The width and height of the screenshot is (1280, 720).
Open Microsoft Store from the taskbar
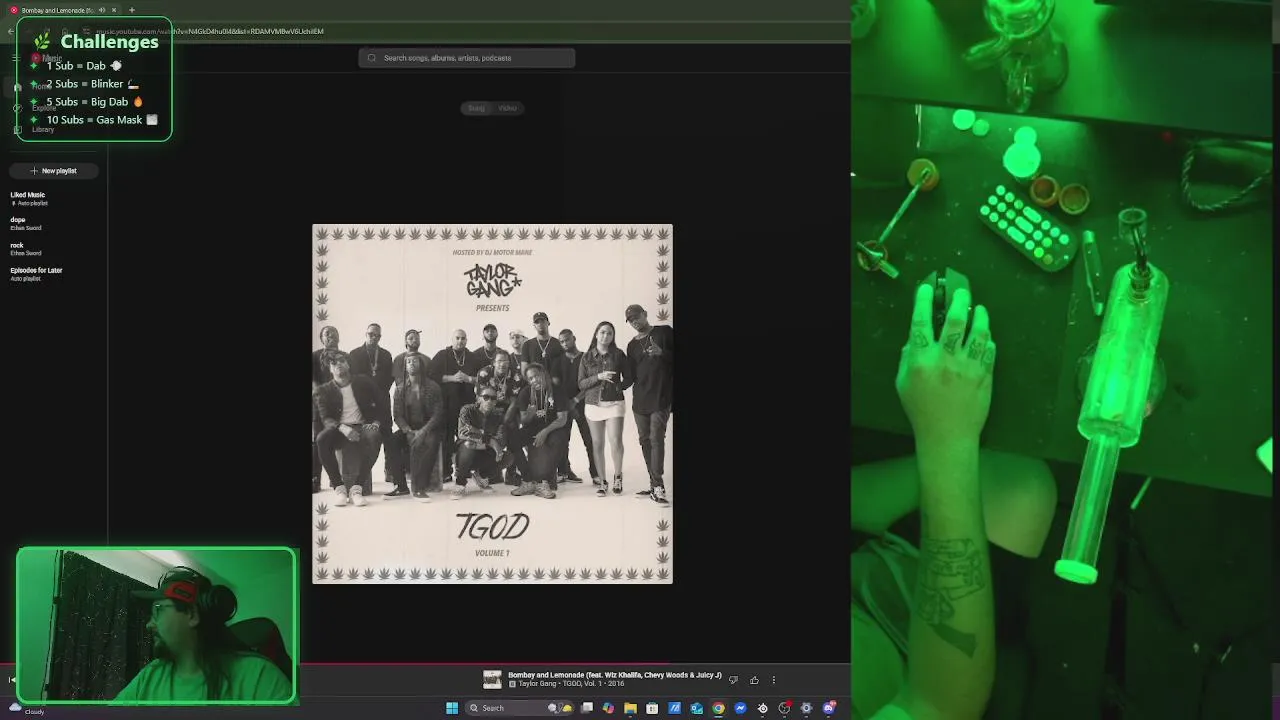(652, 708)
